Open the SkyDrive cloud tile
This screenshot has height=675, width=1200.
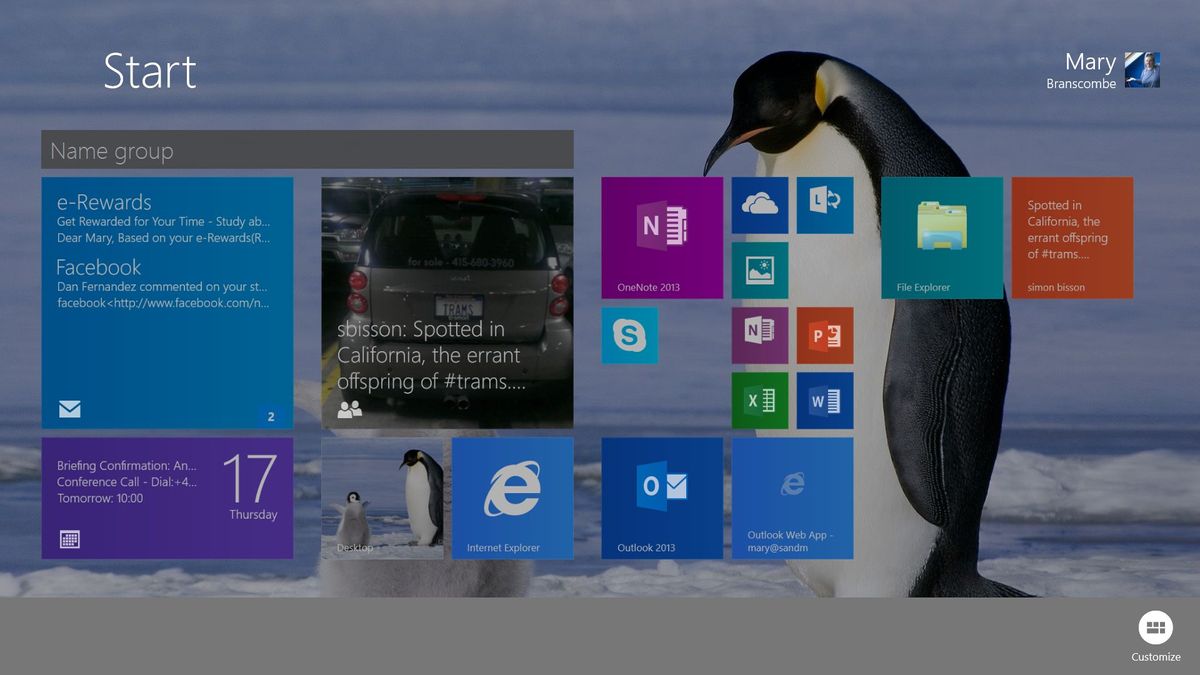coord(760,206)
